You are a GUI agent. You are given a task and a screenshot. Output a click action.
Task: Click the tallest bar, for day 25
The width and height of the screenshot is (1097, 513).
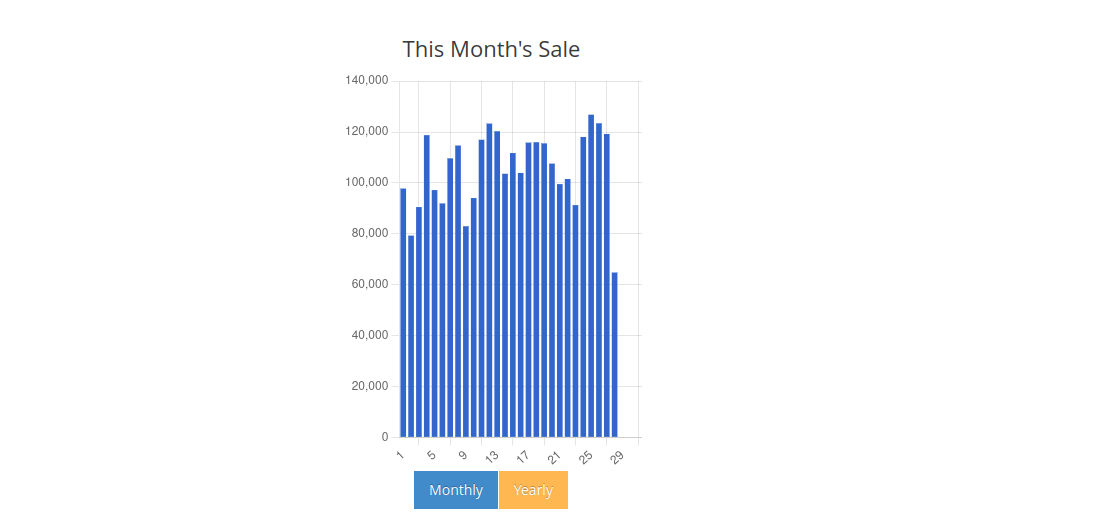point(591,276)
